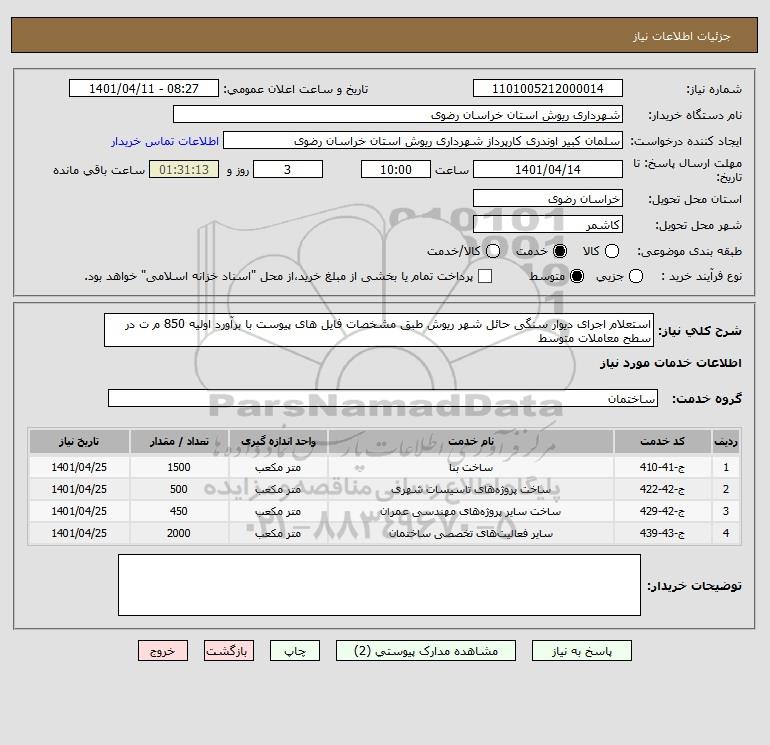Click the واحد اندازه گیری column header
This screenshot has height=745, width=770.
pyautogui.click(x=278, y=441)
